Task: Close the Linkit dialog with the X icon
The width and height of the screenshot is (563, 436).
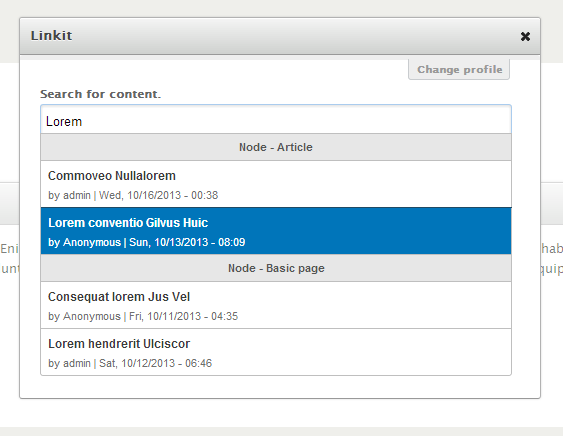Action: coord(525,36)
